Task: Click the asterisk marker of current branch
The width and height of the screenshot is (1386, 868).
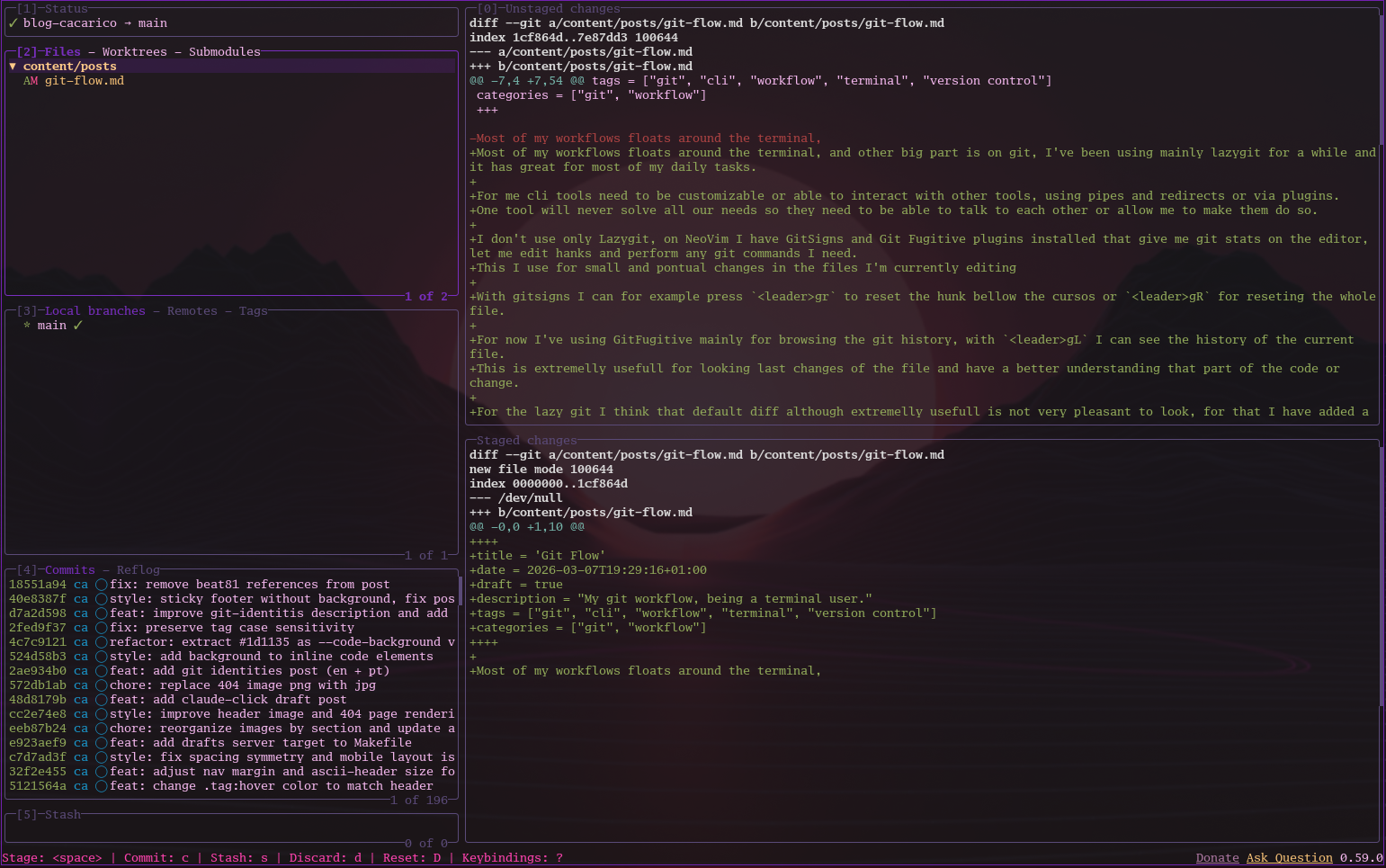Action: [x=27, y=326]
